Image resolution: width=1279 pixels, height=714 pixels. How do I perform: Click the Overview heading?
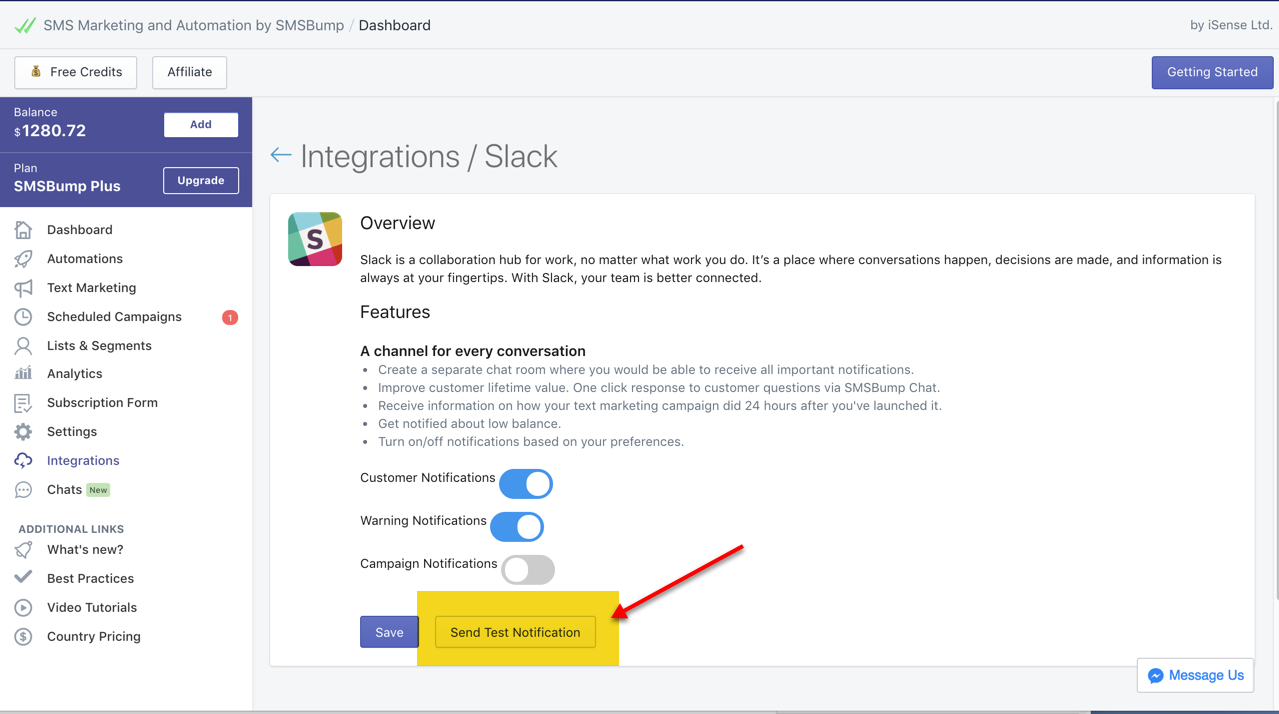(398, 223)
